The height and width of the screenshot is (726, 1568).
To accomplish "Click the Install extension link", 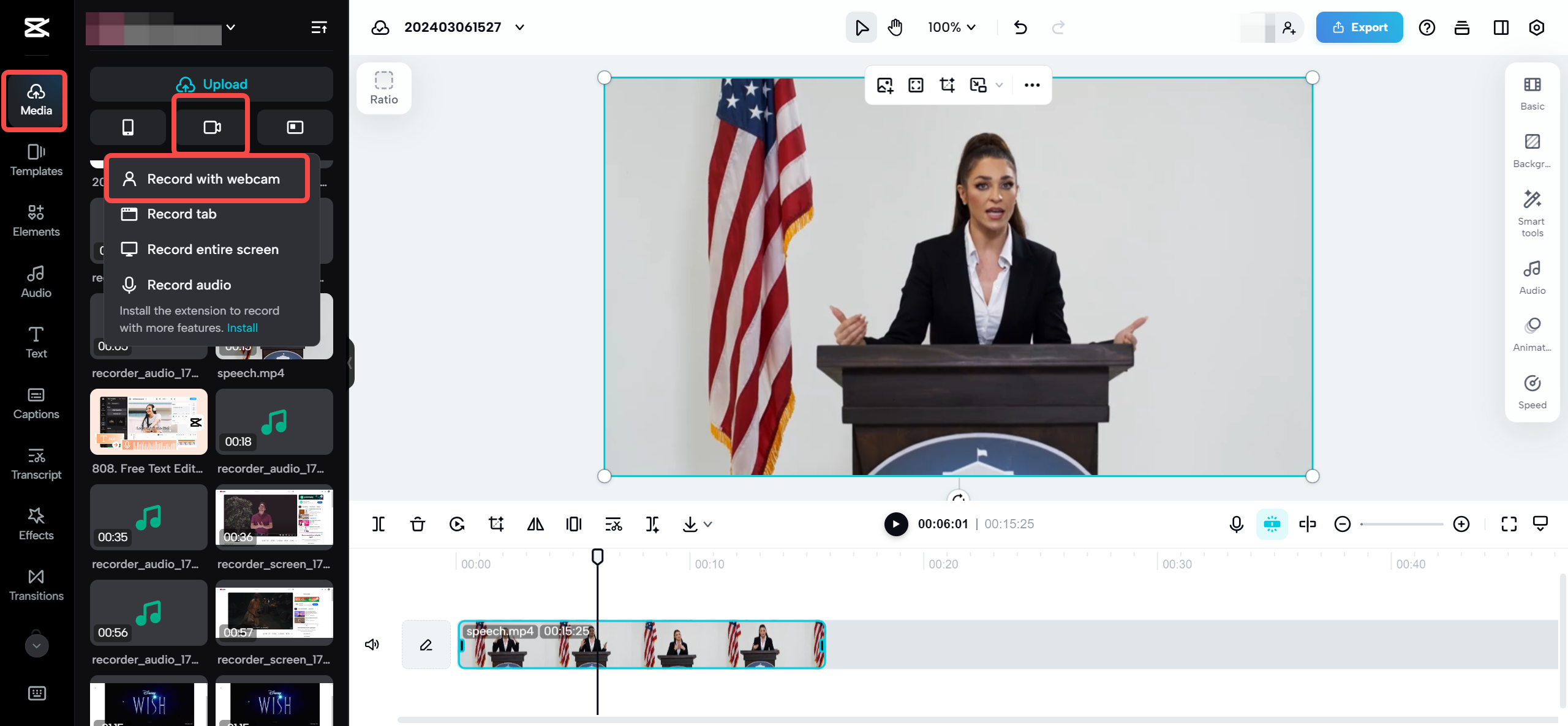I will tap(242, 327).
